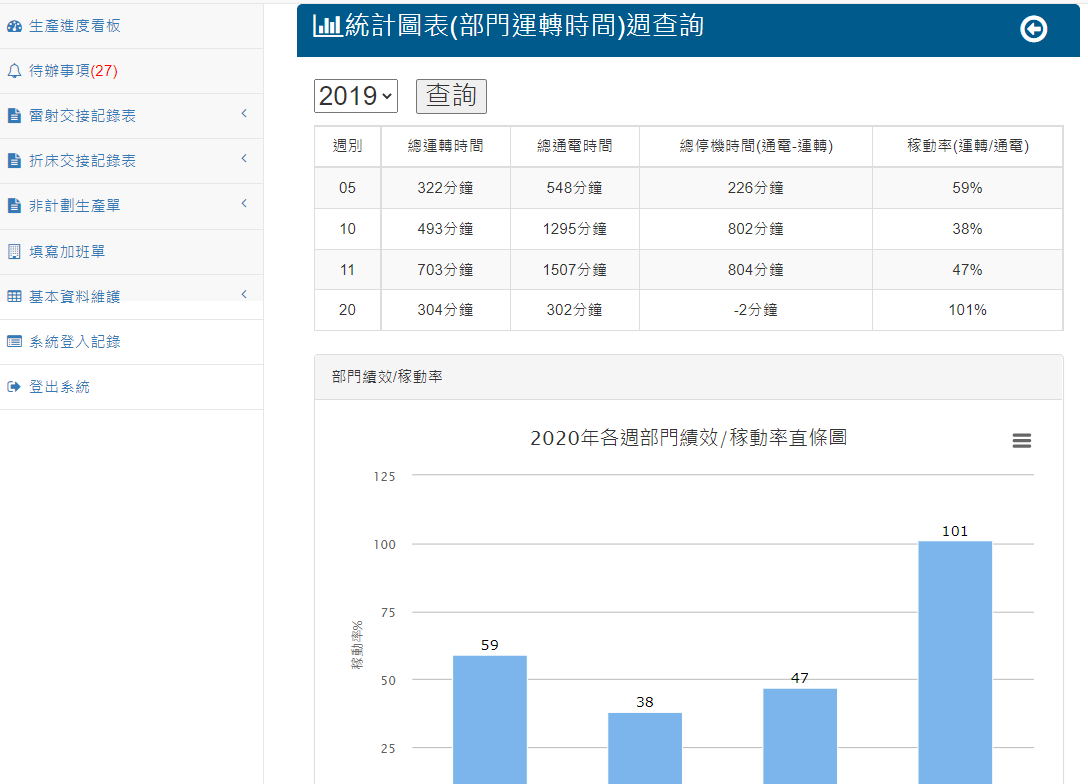Click the 週別 column header
The image size is (1088, 784).
coord(348,146)
